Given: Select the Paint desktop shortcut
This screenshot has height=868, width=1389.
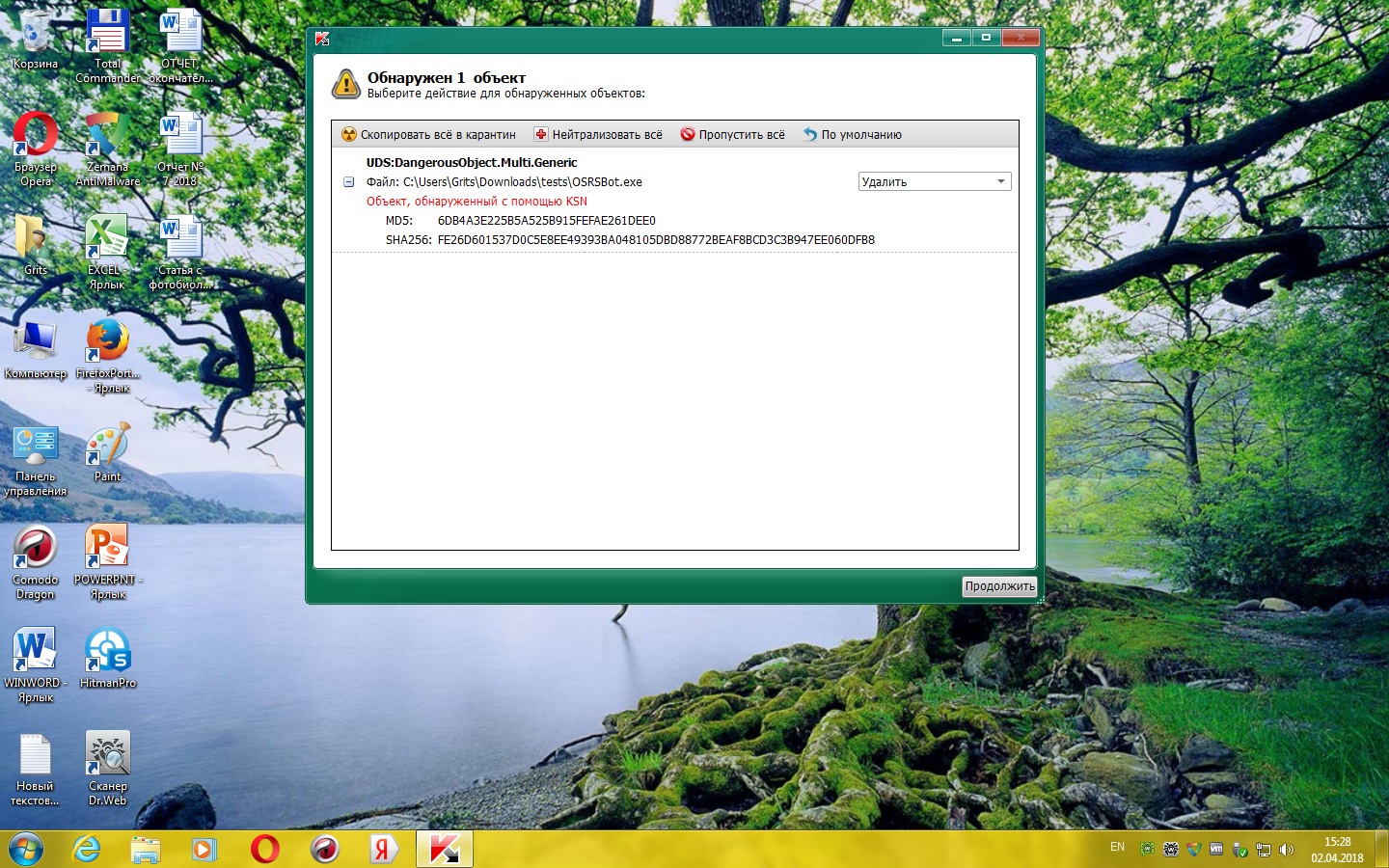Looking at the screenshot, I should click(108, 452).
